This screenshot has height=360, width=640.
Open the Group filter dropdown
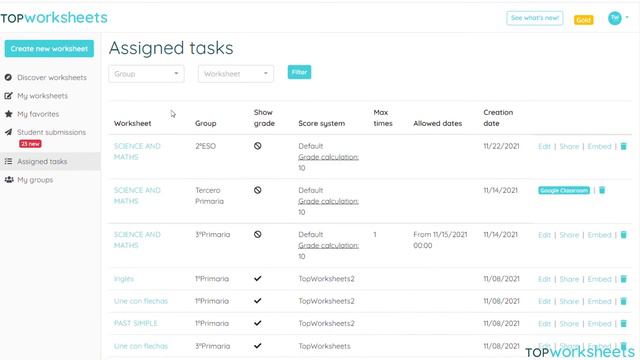point(147,74)
